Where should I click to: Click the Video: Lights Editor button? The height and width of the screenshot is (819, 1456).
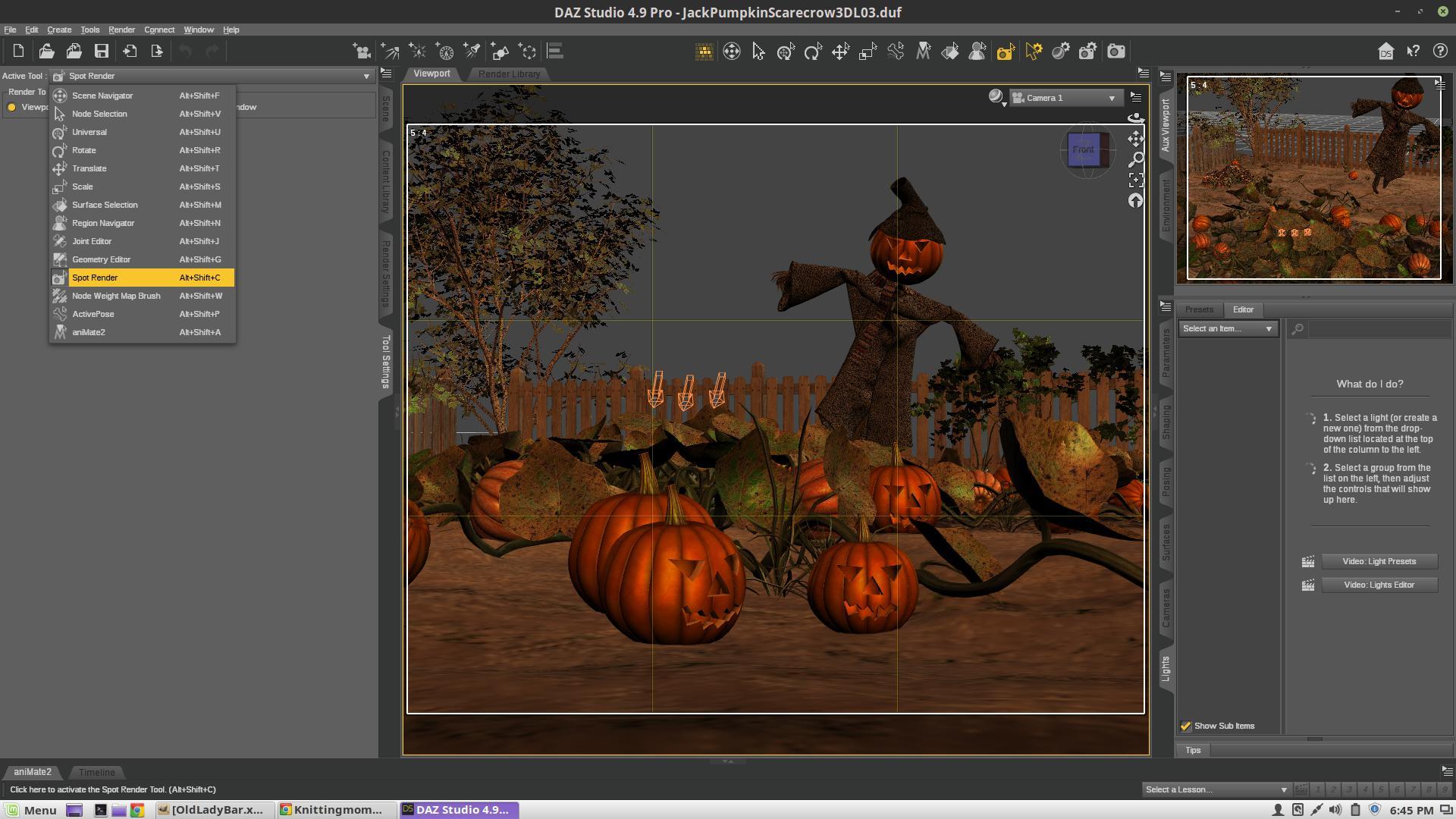[x=1379, y=585]
